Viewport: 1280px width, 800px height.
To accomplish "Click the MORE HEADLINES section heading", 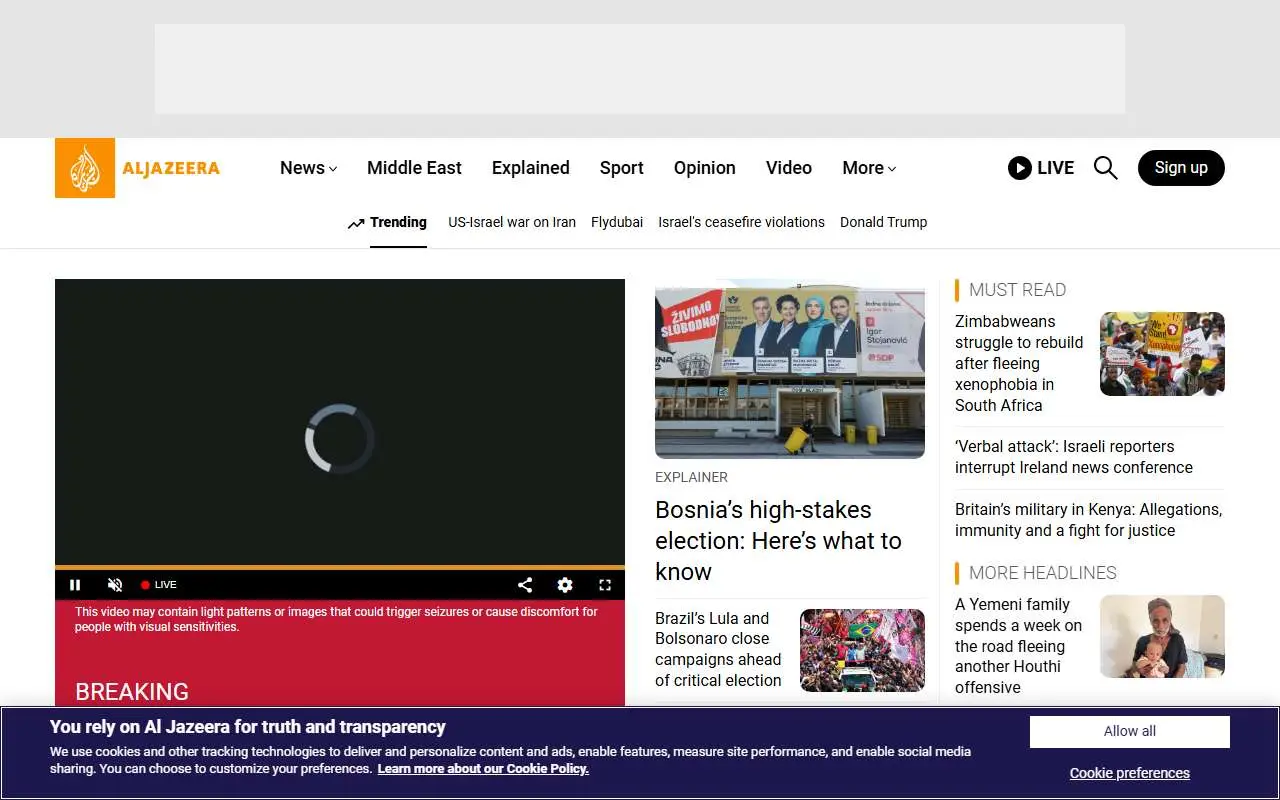I will pos(1043,573).
